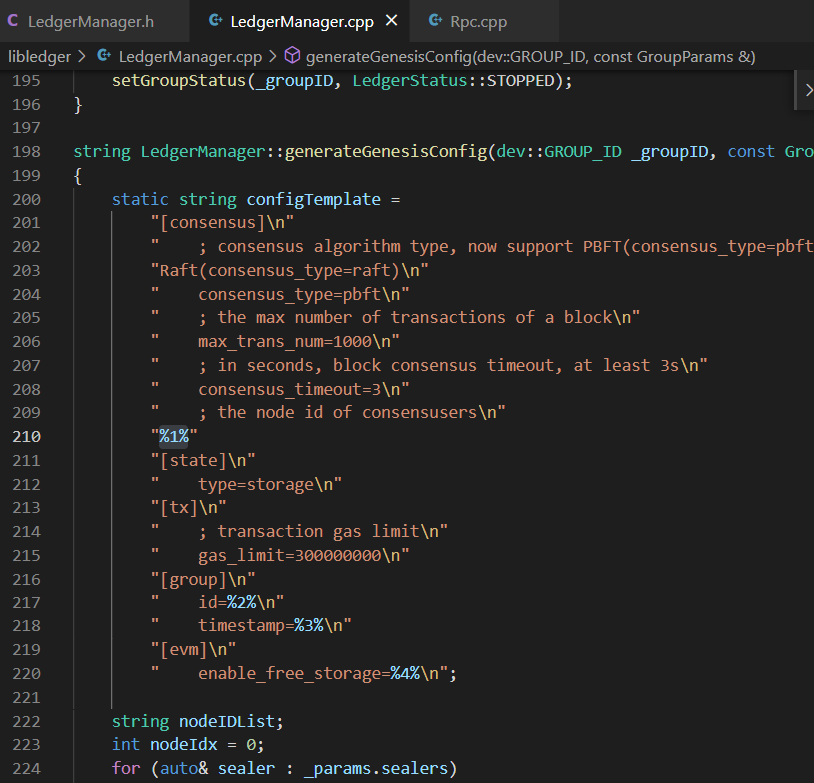
Task: Click "[state]\n" string on line 211
Action: tap(203, 461)
